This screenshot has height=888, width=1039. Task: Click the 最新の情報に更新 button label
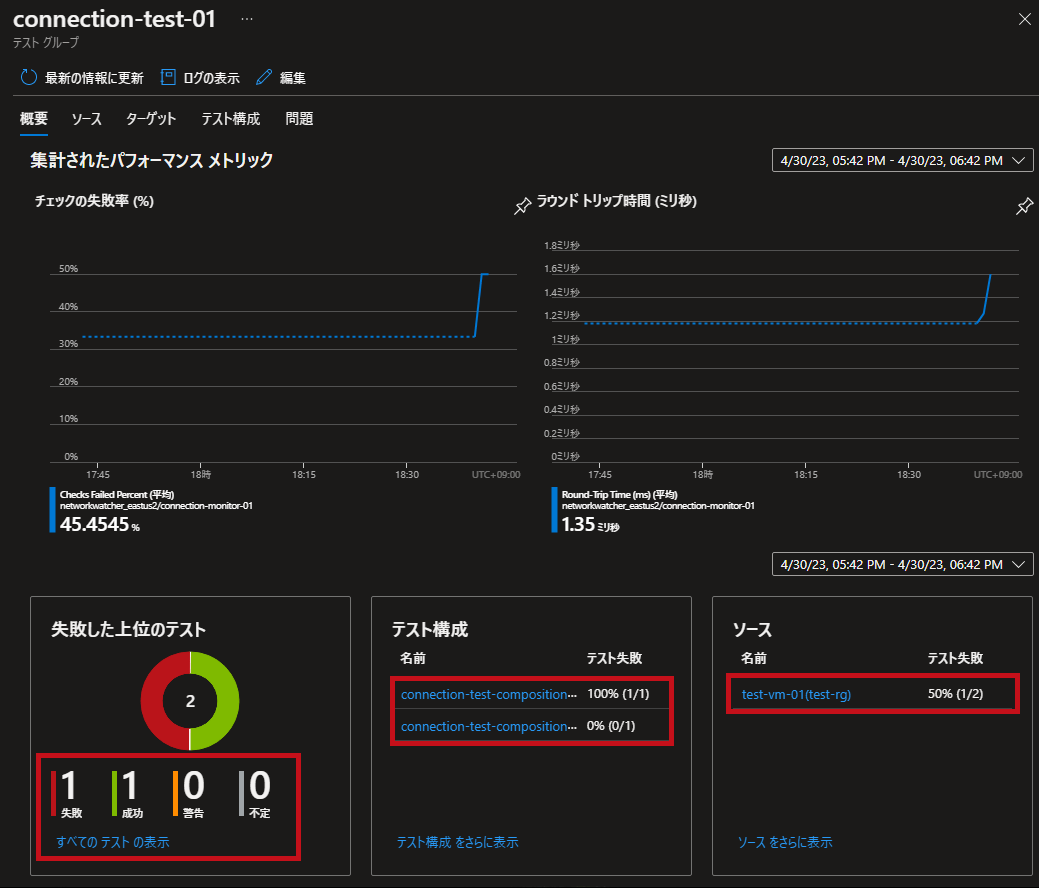[x=94, y=78]
